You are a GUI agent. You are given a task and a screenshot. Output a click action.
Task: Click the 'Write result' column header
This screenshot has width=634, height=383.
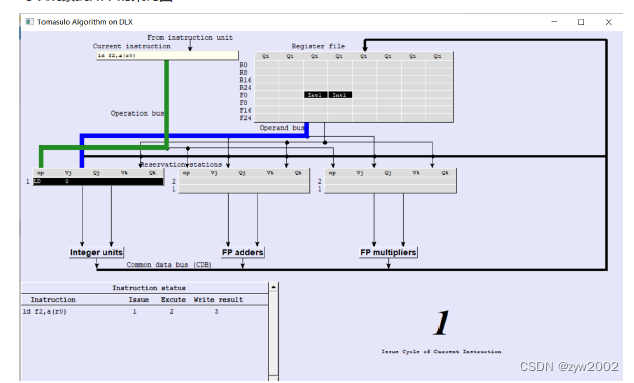pyautogui.click(x=218, y=300)
